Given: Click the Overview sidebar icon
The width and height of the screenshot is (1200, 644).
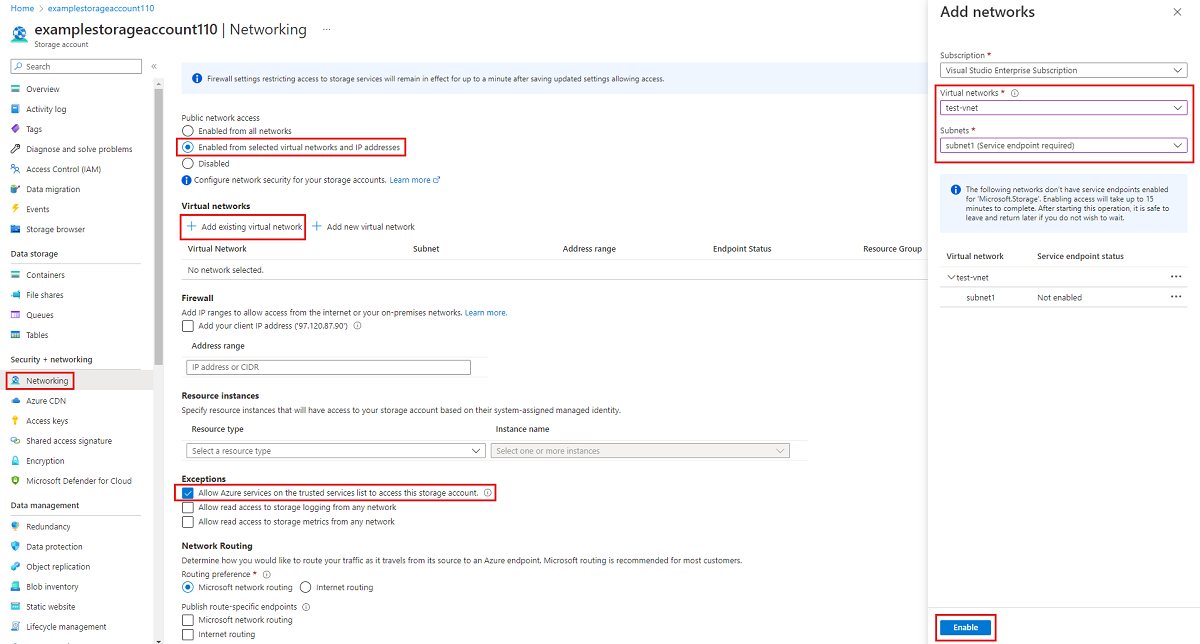Looking at the screenshot, I should [15, 89].
